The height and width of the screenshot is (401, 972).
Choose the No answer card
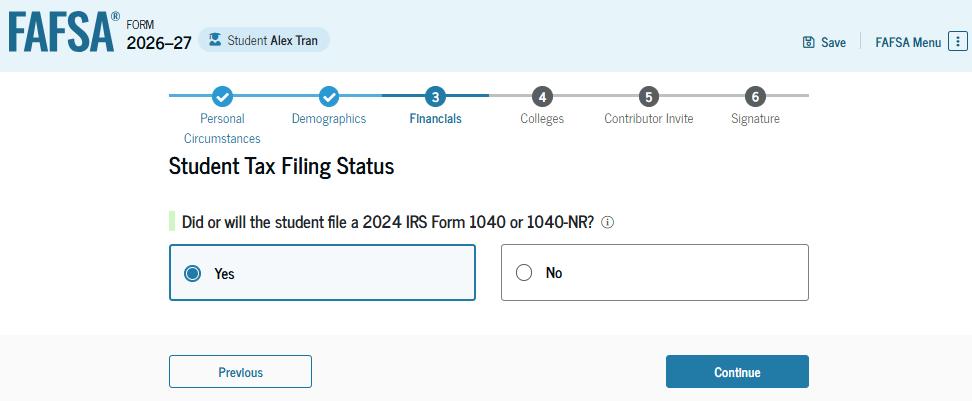[655, 273]
